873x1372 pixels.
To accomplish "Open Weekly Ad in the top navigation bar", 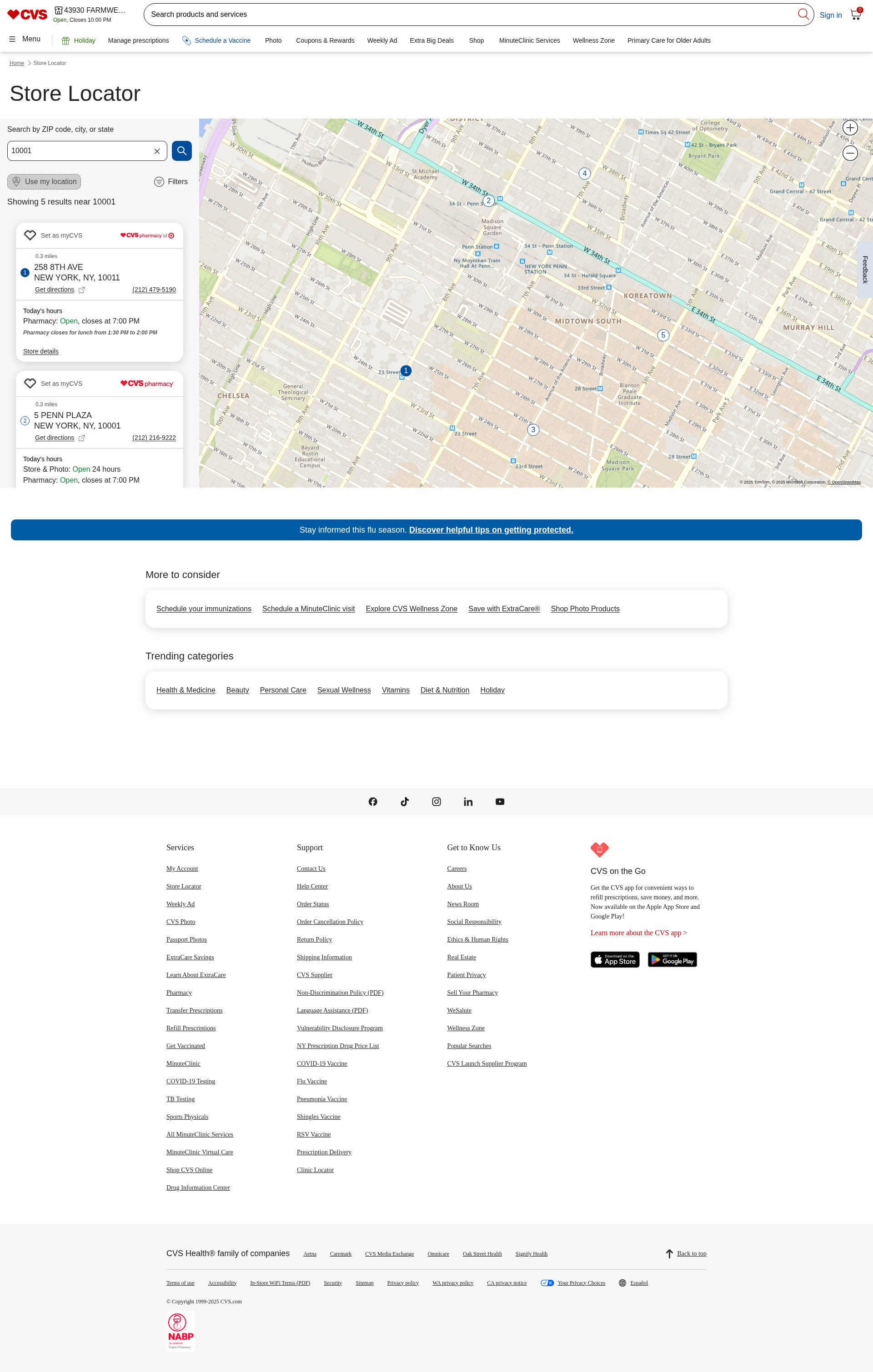I will coord(382,40).
